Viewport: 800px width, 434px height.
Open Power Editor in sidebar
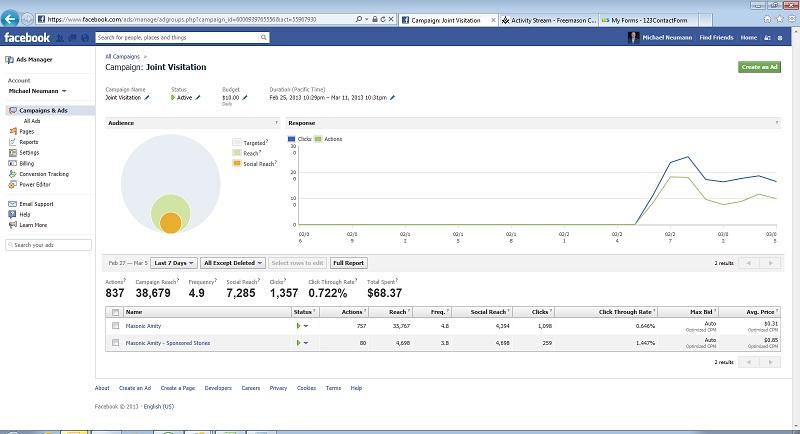click(x=35, y=185)
